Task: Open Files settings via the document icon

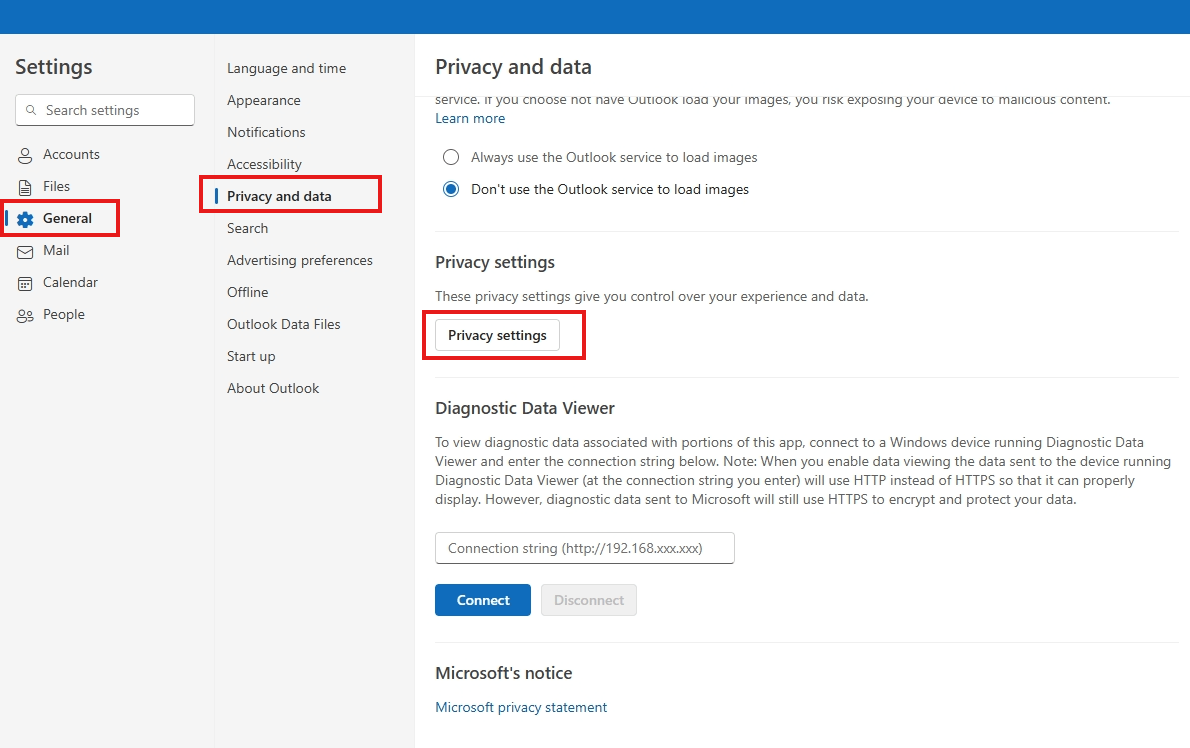Action: click(24, 186)
